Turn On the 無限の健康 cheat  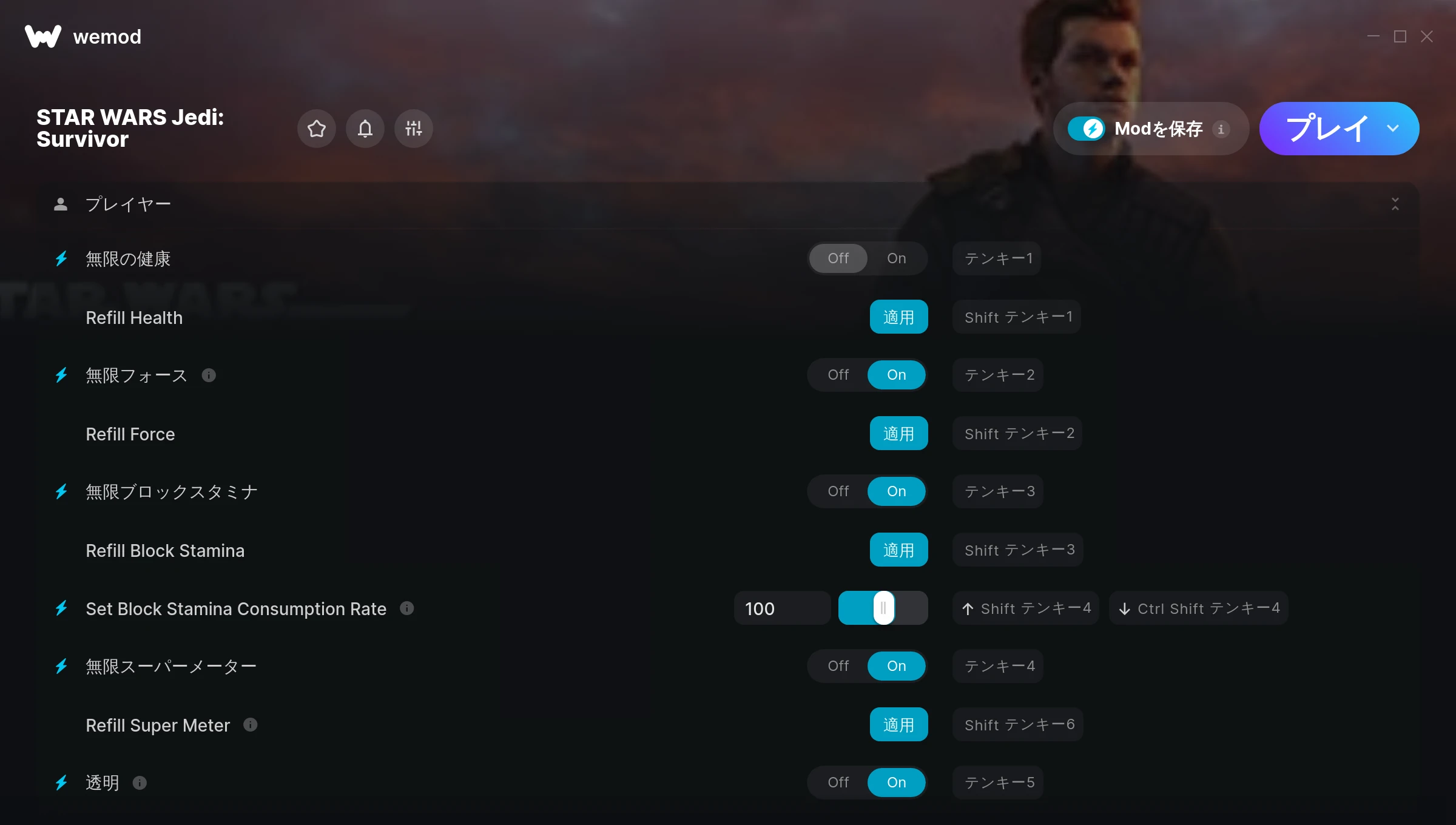pyautogui.click(x=897, y=258)
